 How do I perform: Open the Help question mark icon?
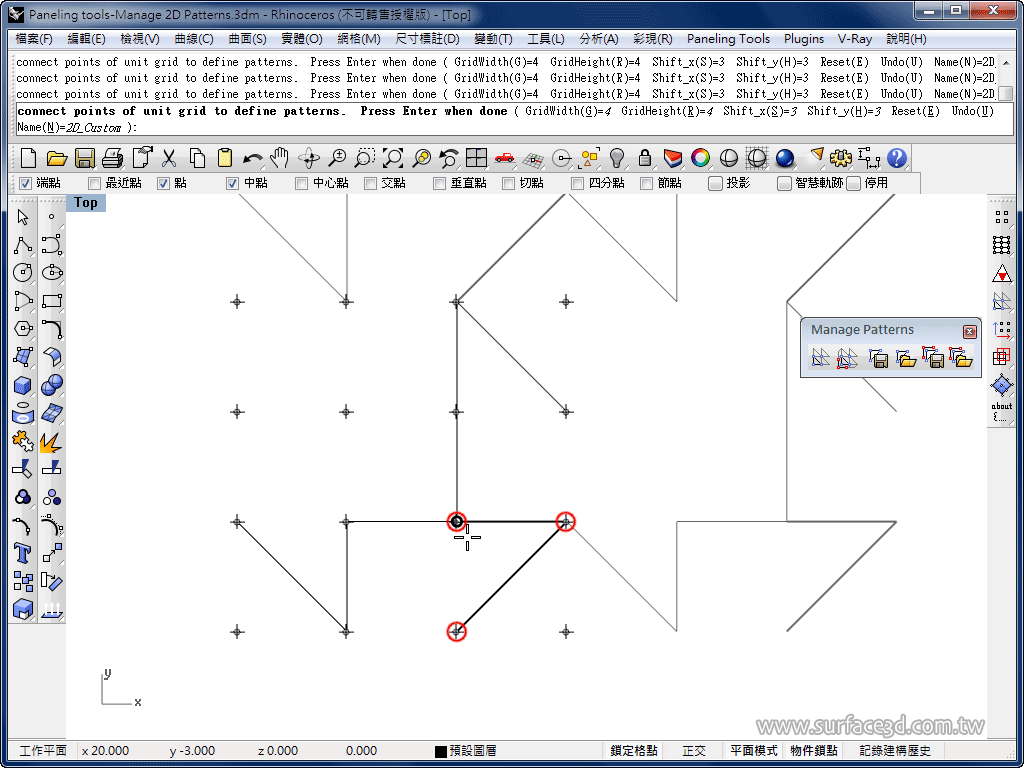[x=897, y=158]
